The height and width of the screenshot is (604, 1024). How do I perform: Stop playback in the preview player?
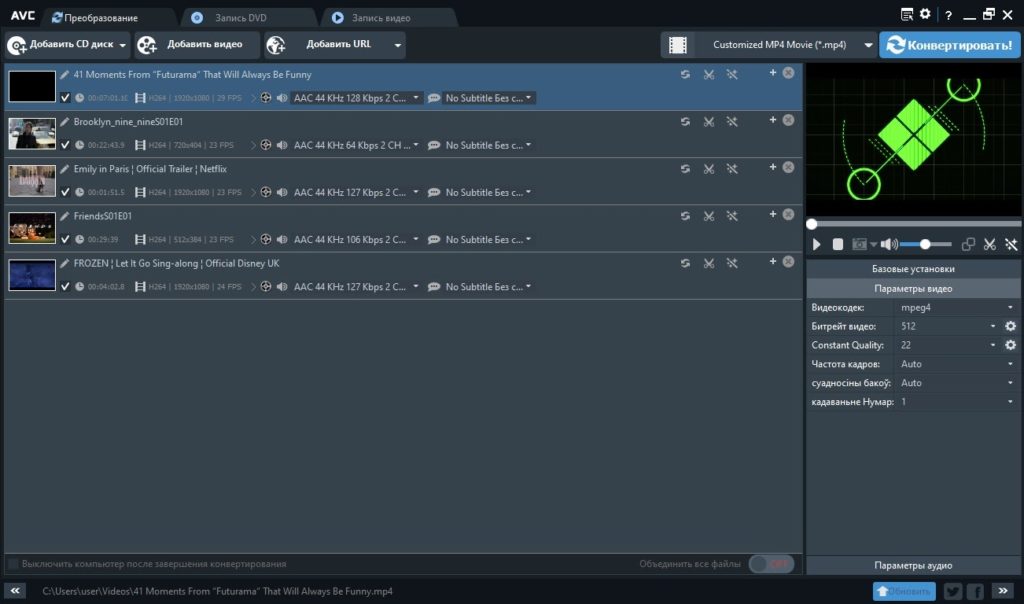coord(838,245)
